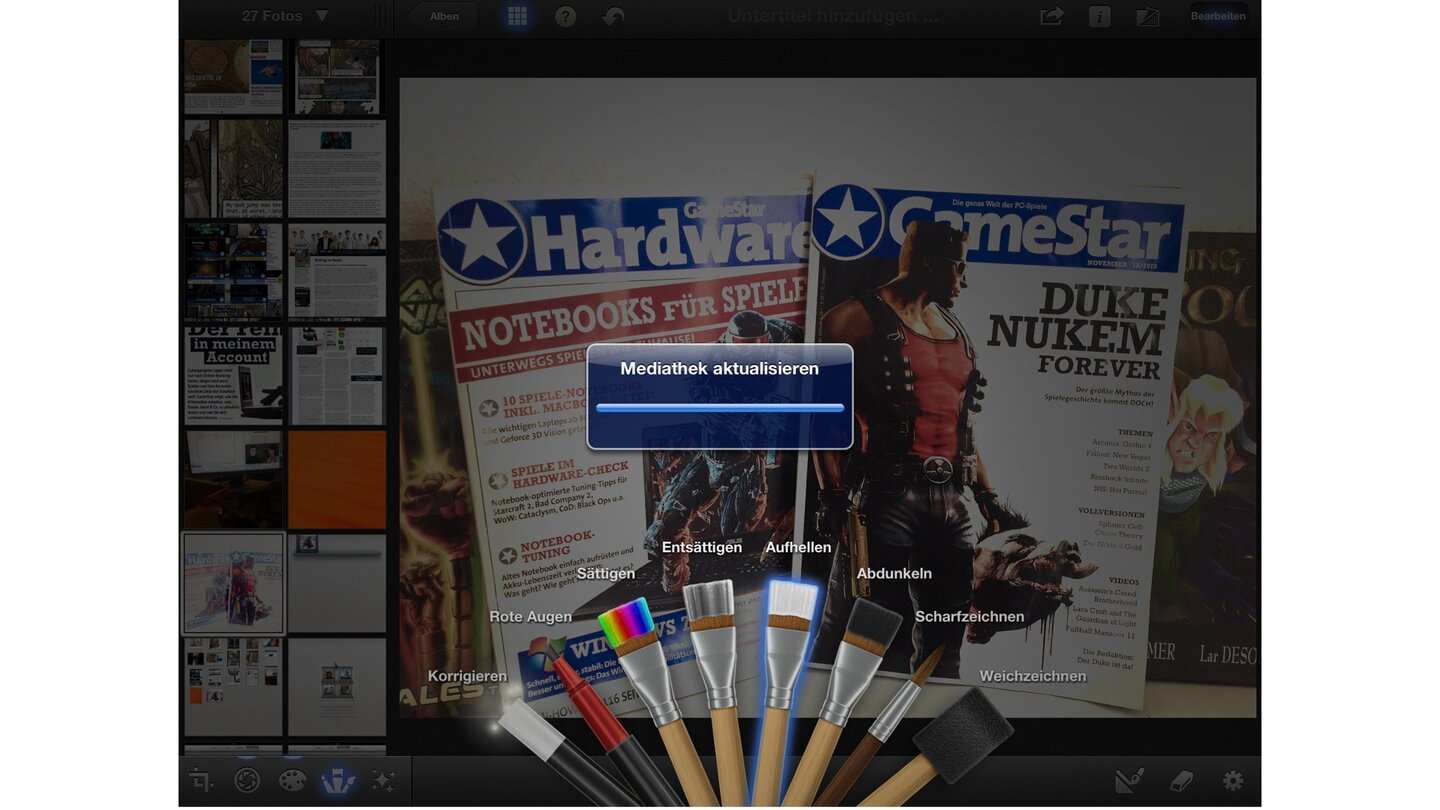
Task: Expand the 27 Fotos dropdown
Action: coord(285,16)
